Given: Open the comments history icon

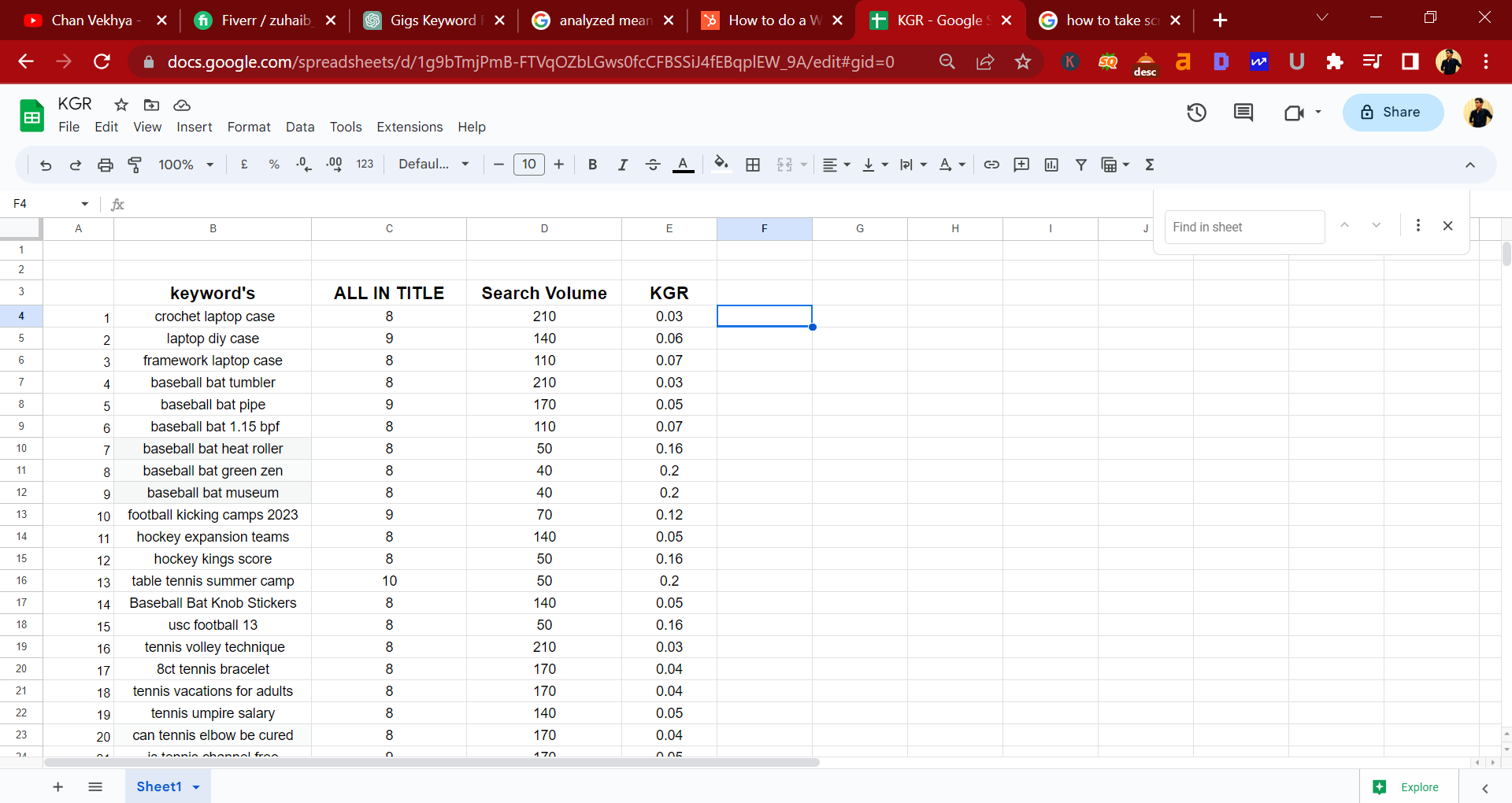Looking at the screenshot, I should (1243, 113).
